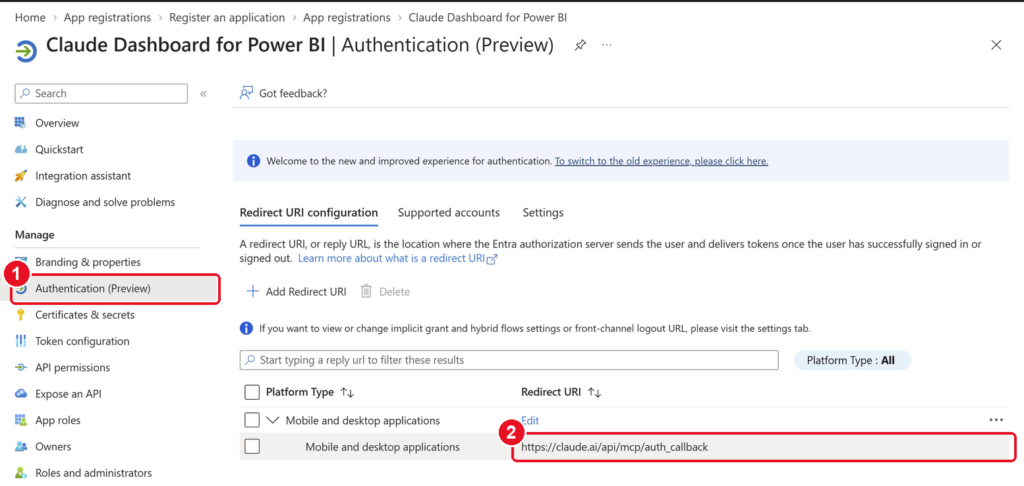Click Claude Dashboard for Power BI breadcrumb
The image size is (1024, 486).
pos(487,18)
